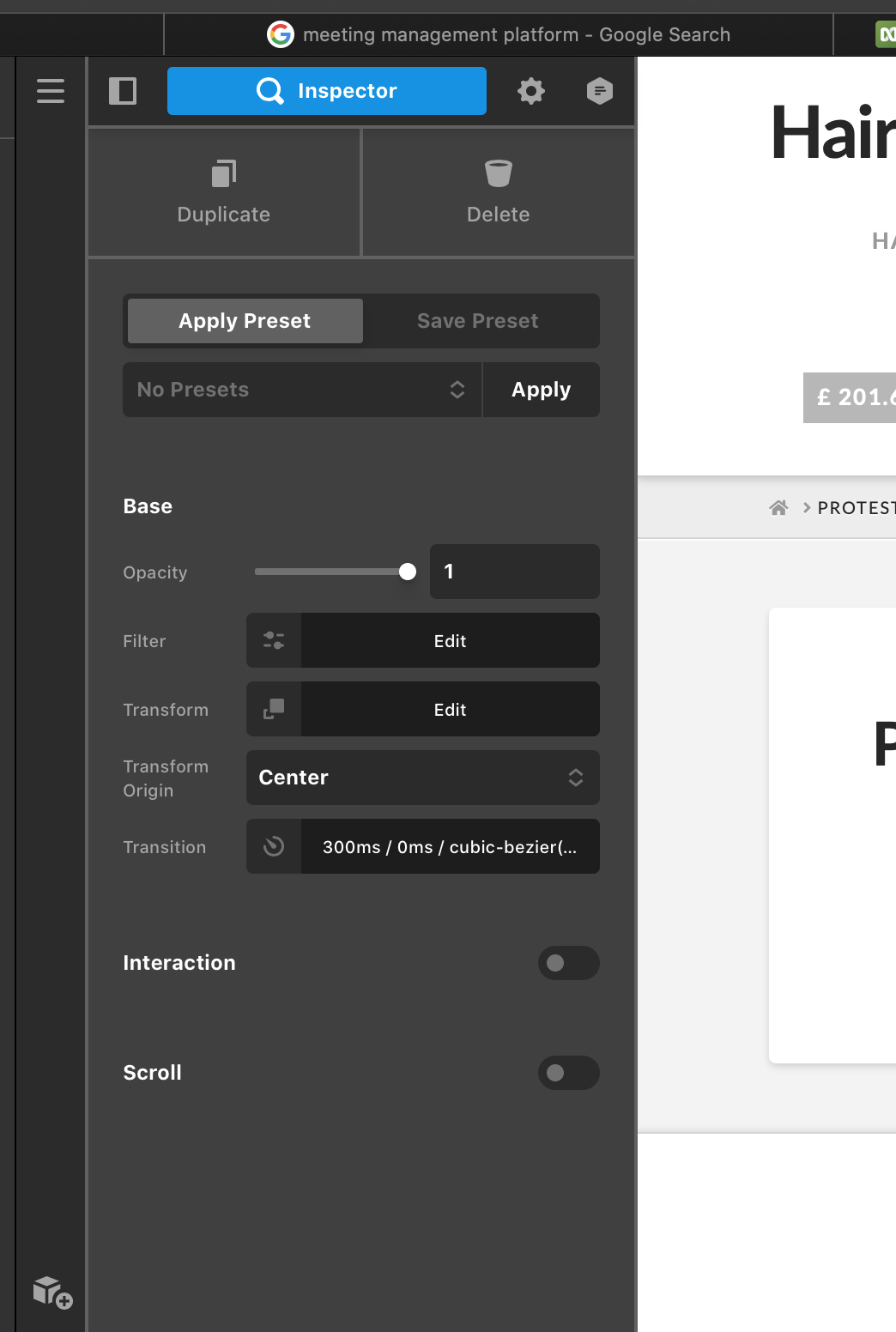Click the filter sliders icon
The width and height of the screenshot is (896, 1332).
[x=274, y=640]
